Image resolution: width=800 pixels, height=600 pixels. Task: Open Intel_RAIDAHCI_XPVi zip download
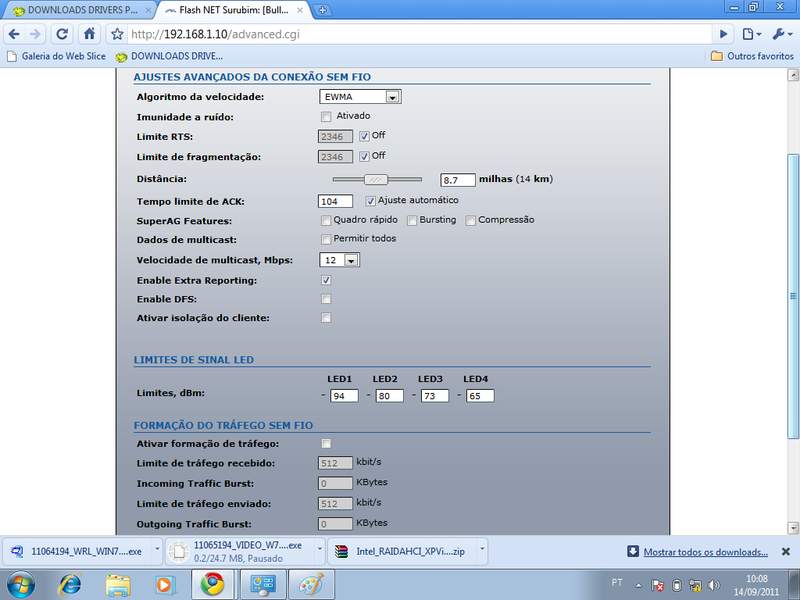402,552
